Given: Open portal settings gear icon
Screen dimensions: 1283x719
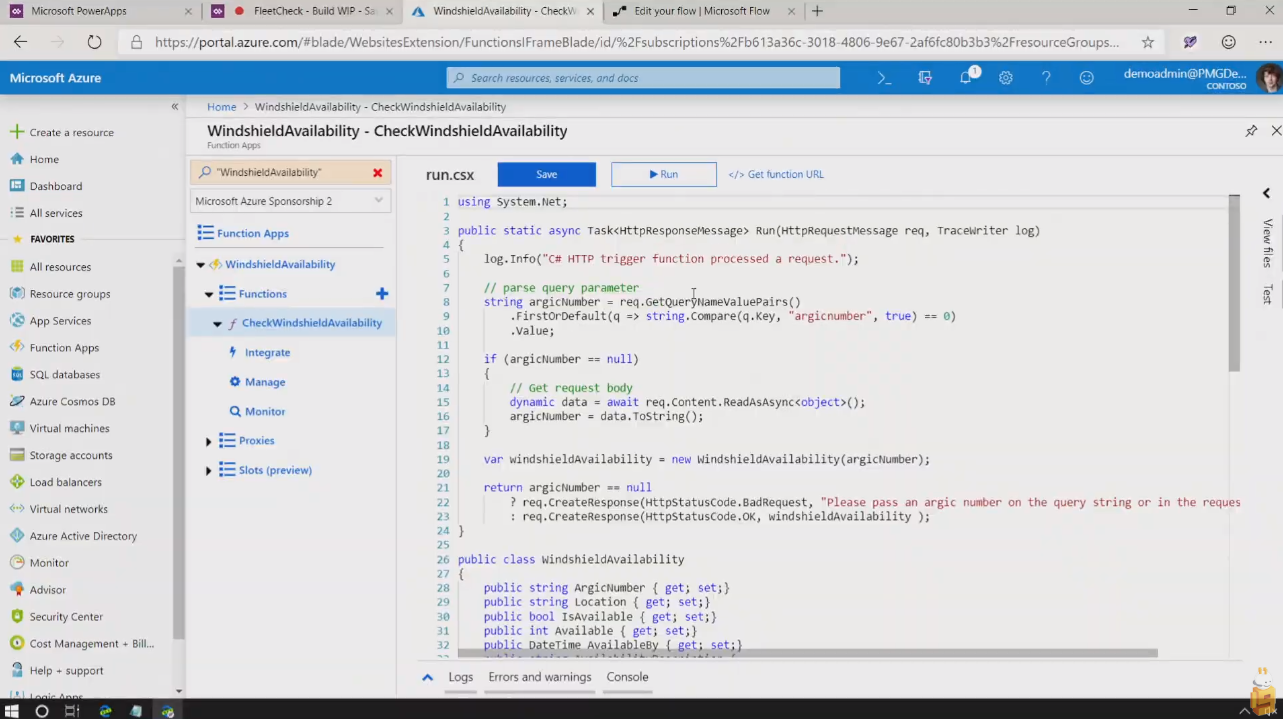Looking at the screenshot, I should tap(1006, 78).
